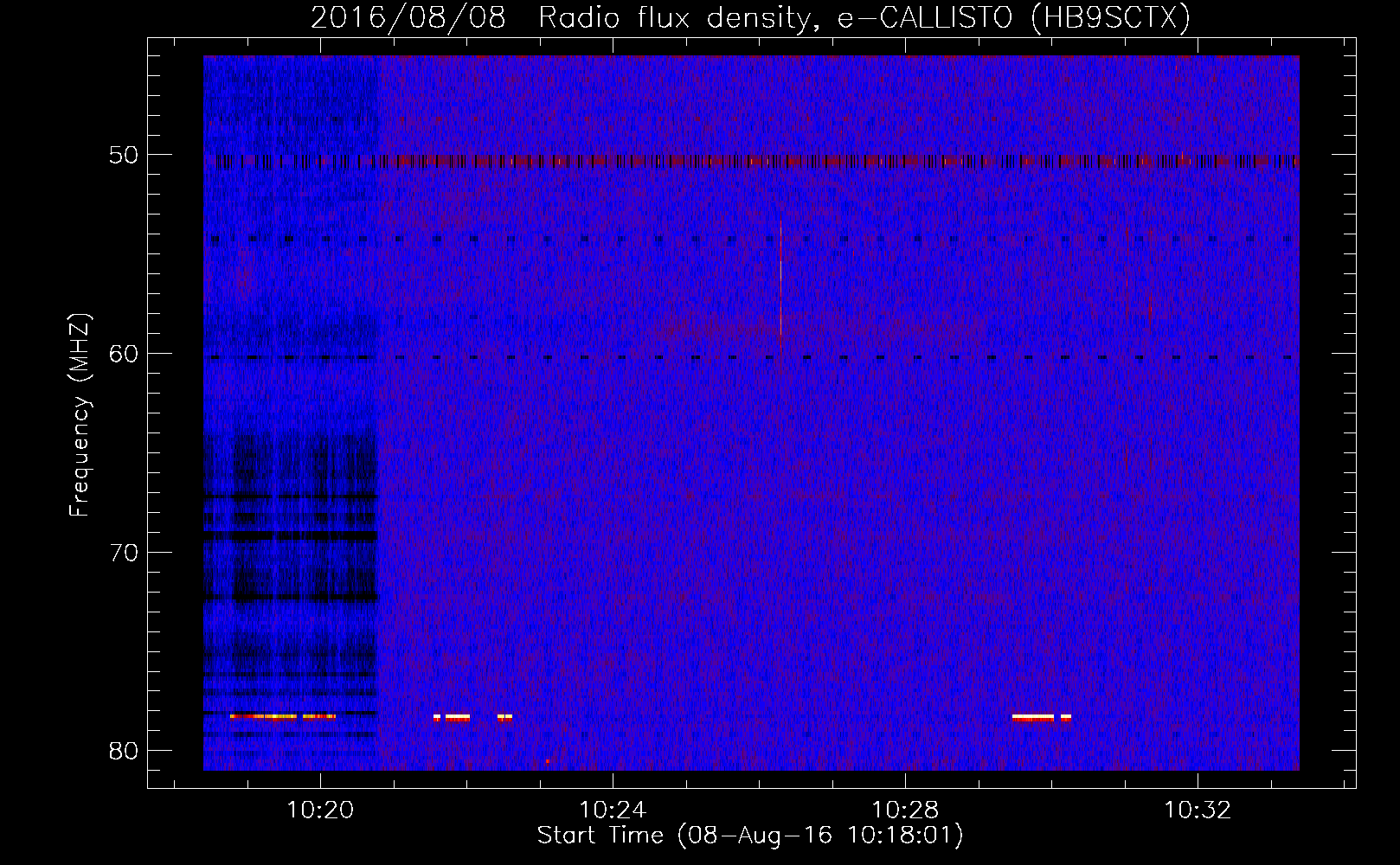This screenshot has height=865, width=1400.
Task: Click the 50 frequency tick label
Action: coord(124,156)
